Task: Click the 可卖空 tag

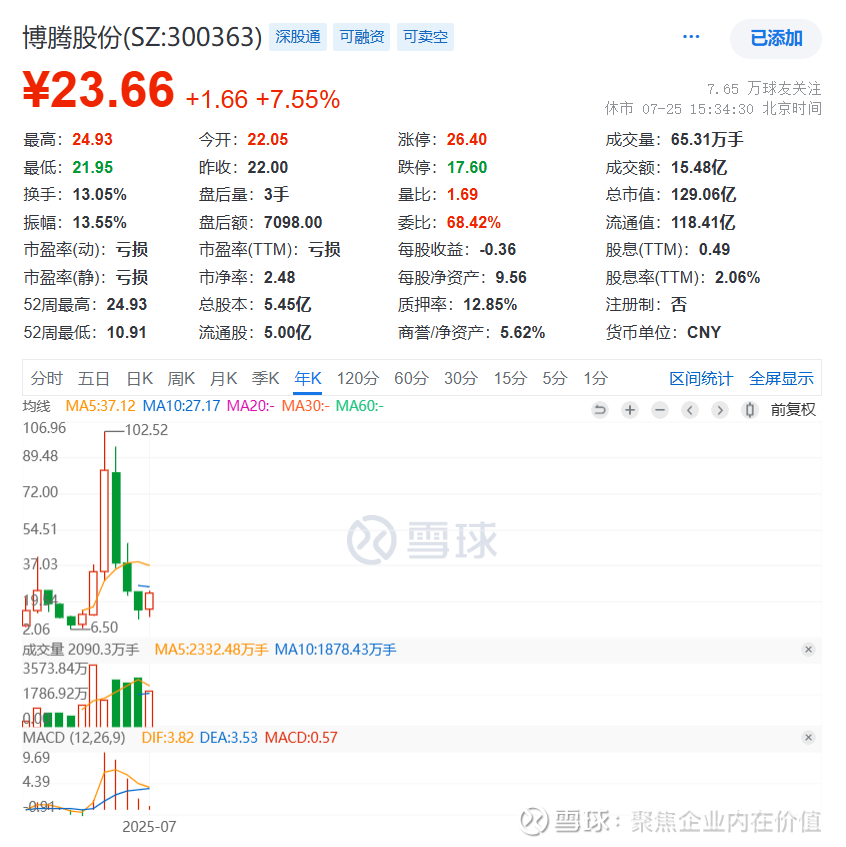Action: 425,37
